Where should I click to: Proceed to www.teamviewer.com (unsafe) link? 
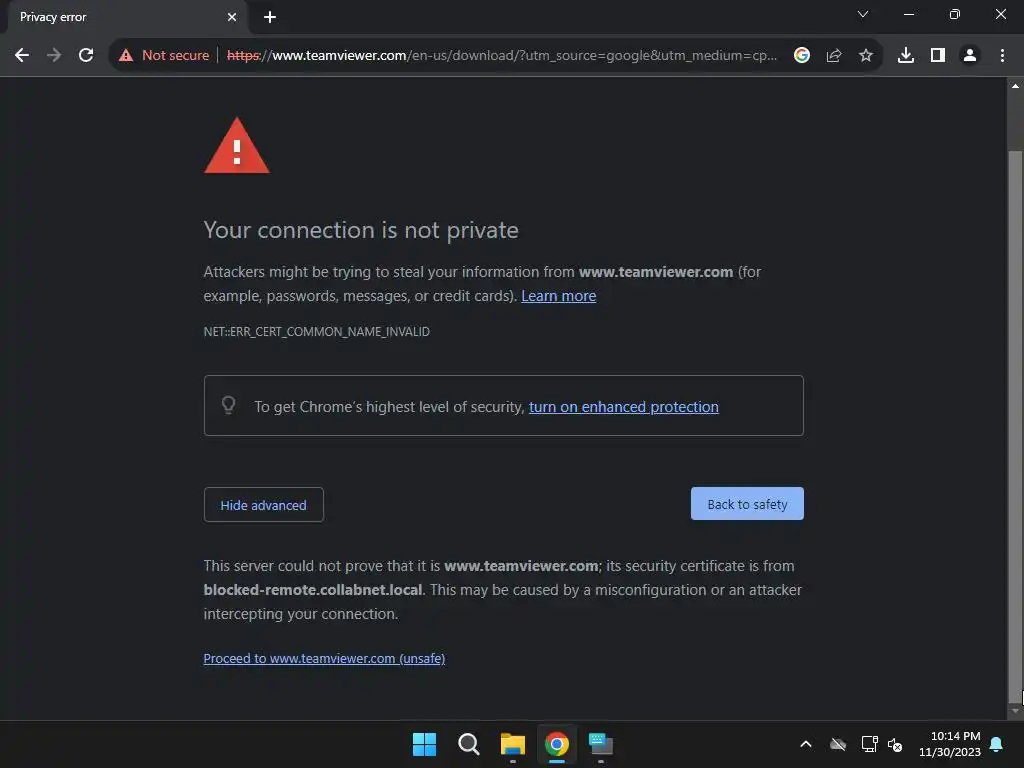point(324,658)
